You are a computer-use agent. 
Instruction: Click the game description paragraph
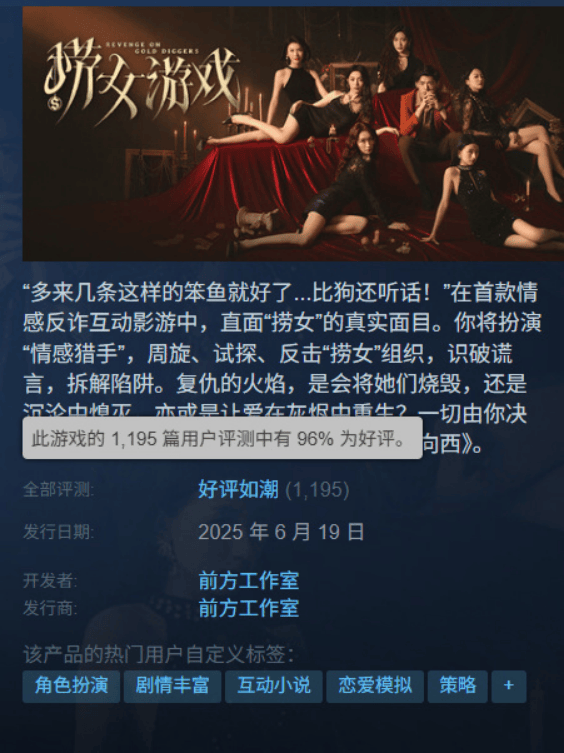pyautogui.click(x=282, y=367)
